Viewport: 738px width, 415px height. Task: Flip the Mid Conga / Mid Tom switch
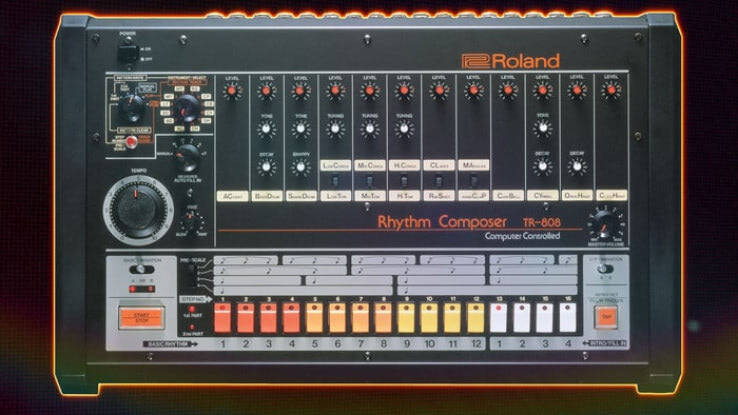[x=370, y=181]
